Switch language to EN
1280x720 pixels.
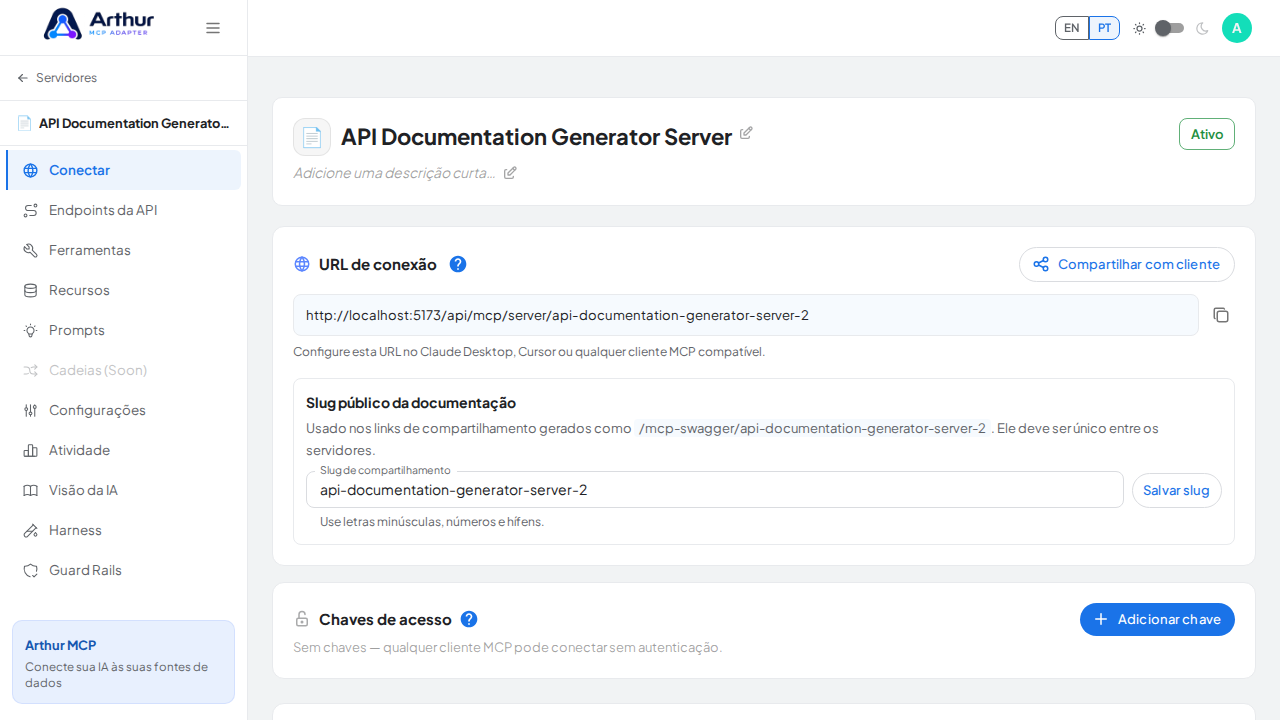tap(1072, 28)
